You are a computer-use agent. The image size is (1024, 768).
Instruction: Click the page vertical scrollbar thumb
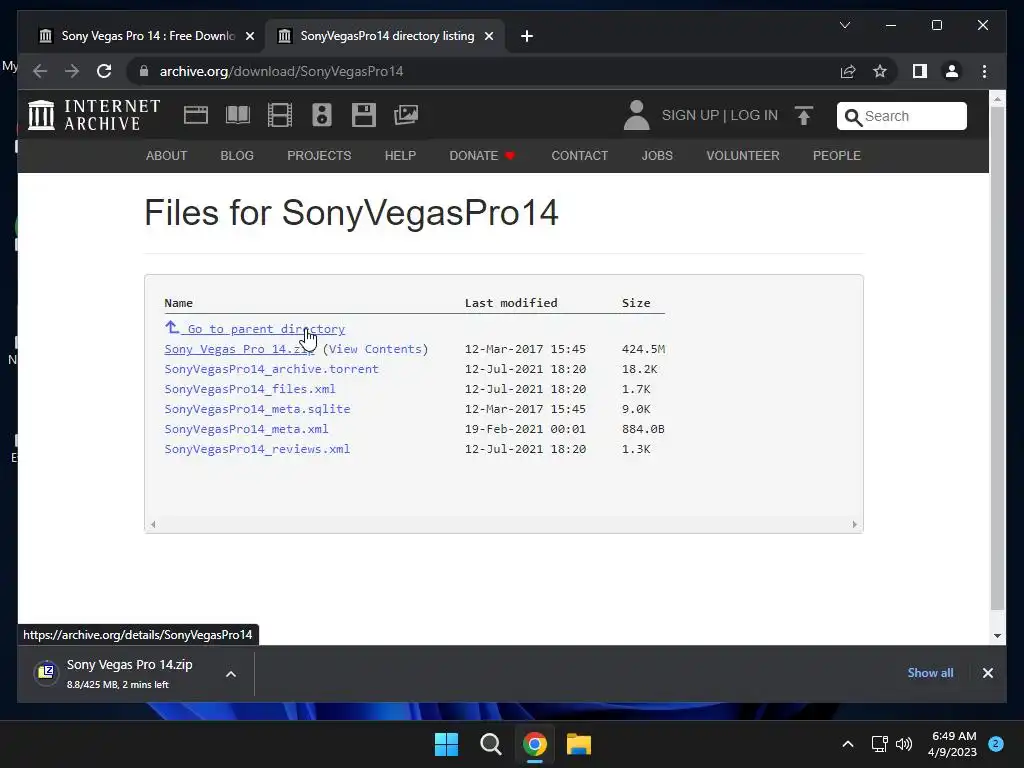997,358
